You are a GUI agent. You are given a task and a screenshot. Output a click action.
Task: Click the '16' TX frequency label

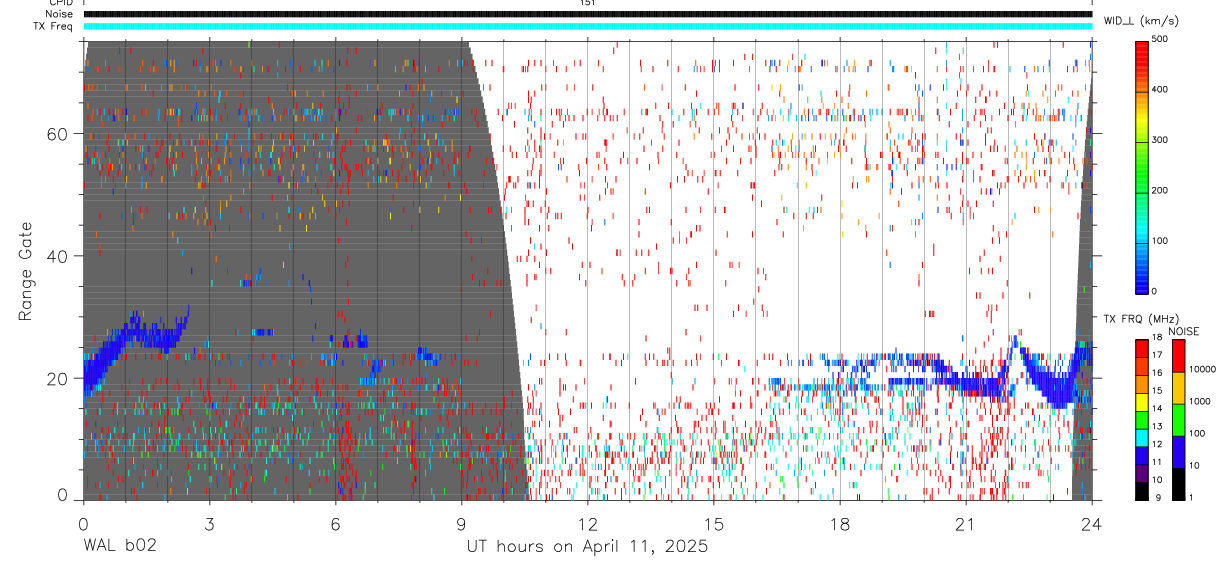[1159, 373]
